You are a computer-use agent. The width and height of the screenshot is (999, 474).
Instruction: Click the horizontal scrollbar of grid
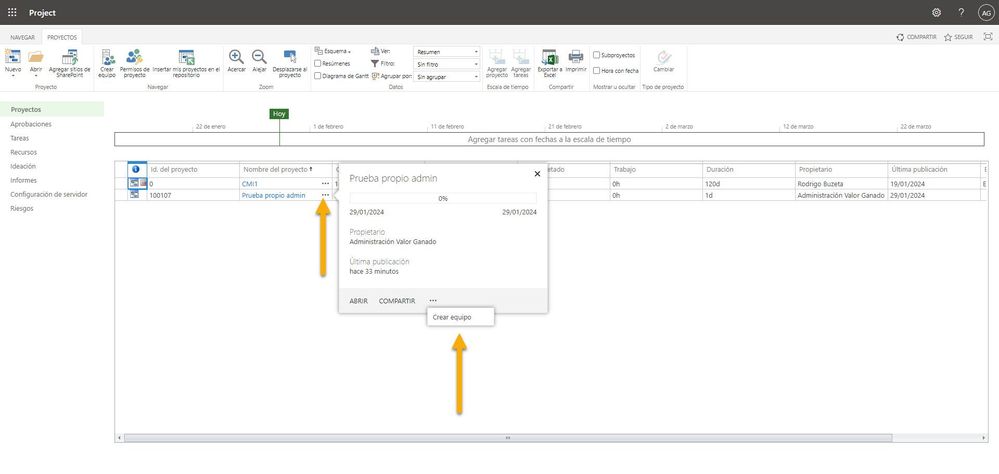[x=508, y=438]
